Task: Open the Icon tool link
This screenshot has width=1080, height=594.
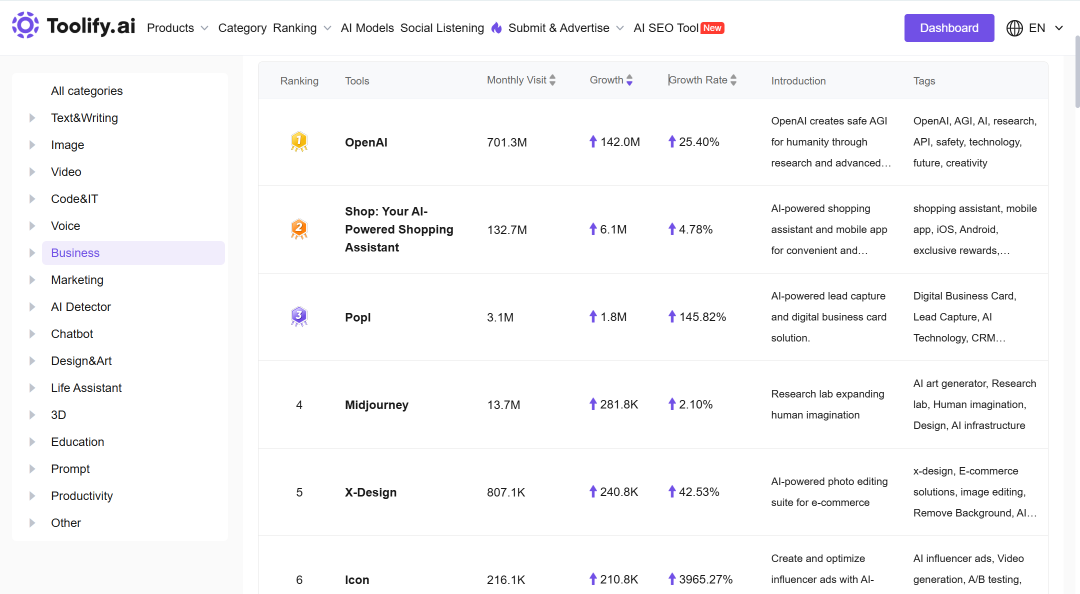Action: 357,580
